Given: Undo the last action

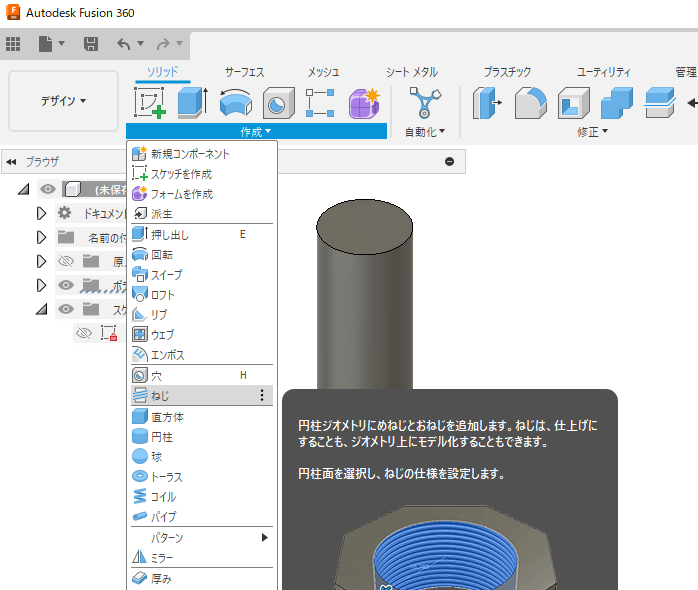Looking at the screenshot, I should pos(123,44).
